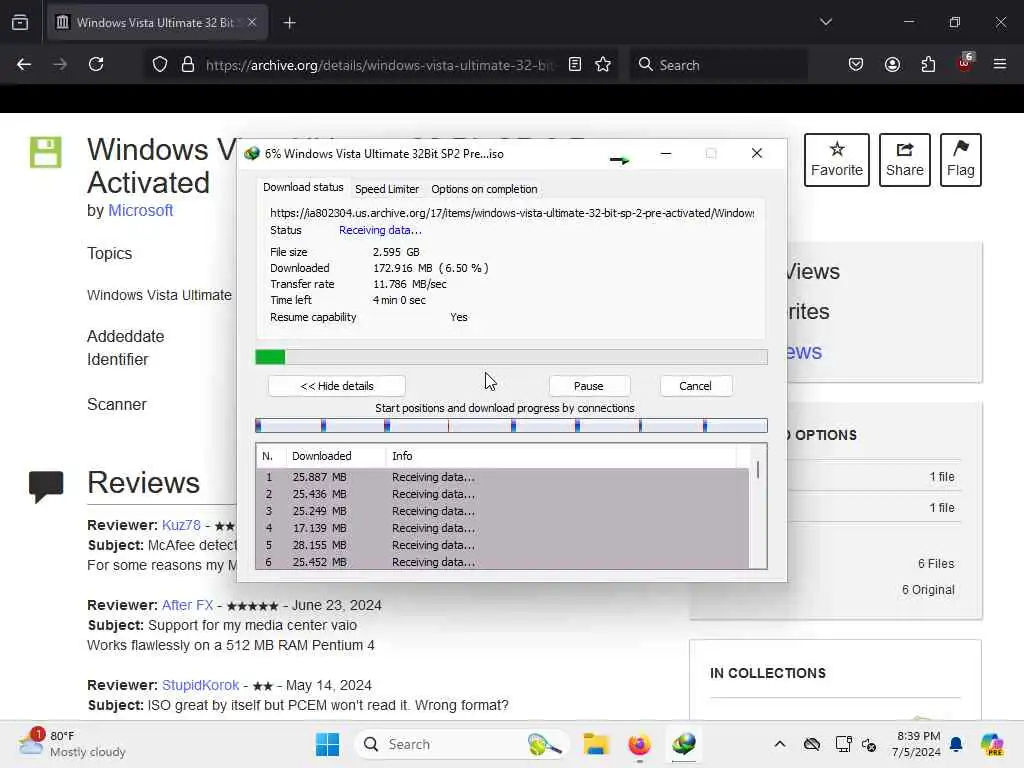The height and width of the screenshot is (768, 1024).
Task: Click the taskbar Search box
Action: point(462,744)
